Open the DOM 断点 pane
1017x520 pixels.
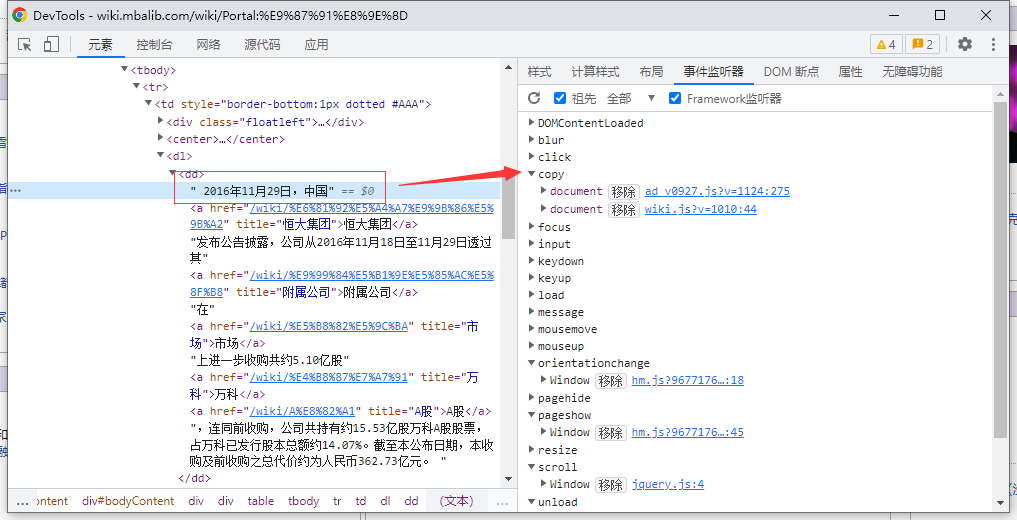point(791,72)
